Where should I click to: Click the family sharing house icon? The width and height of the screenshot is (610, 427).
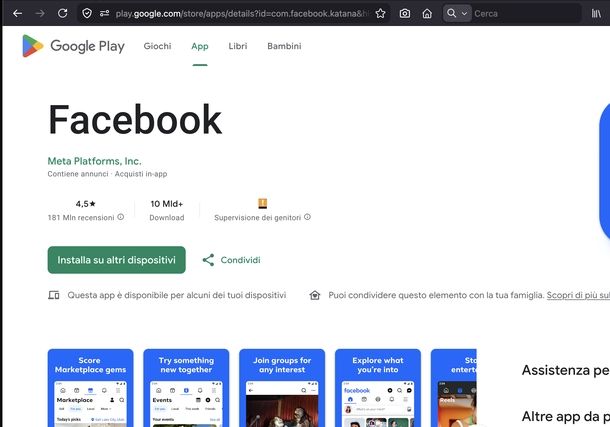click(x=315, y=295)
